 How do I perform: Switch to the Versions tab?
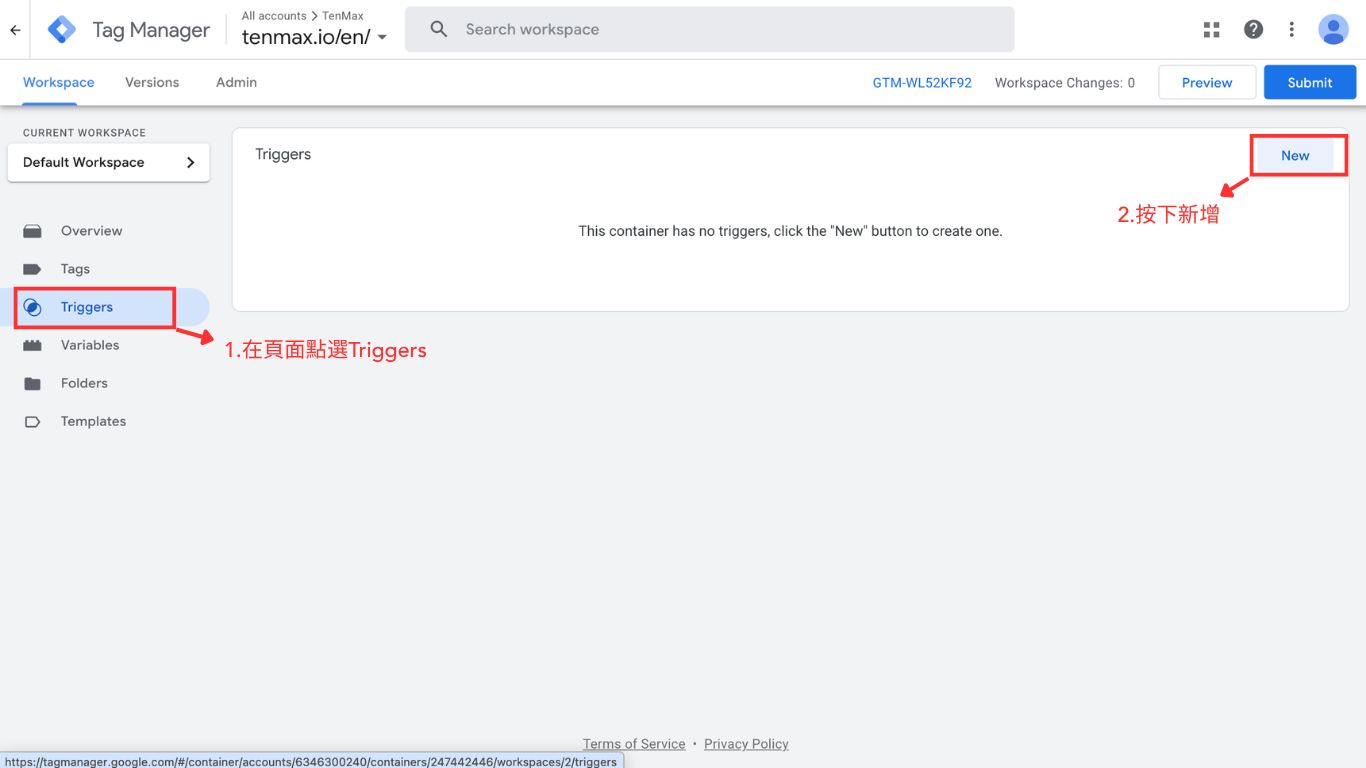tap(152, 83)
